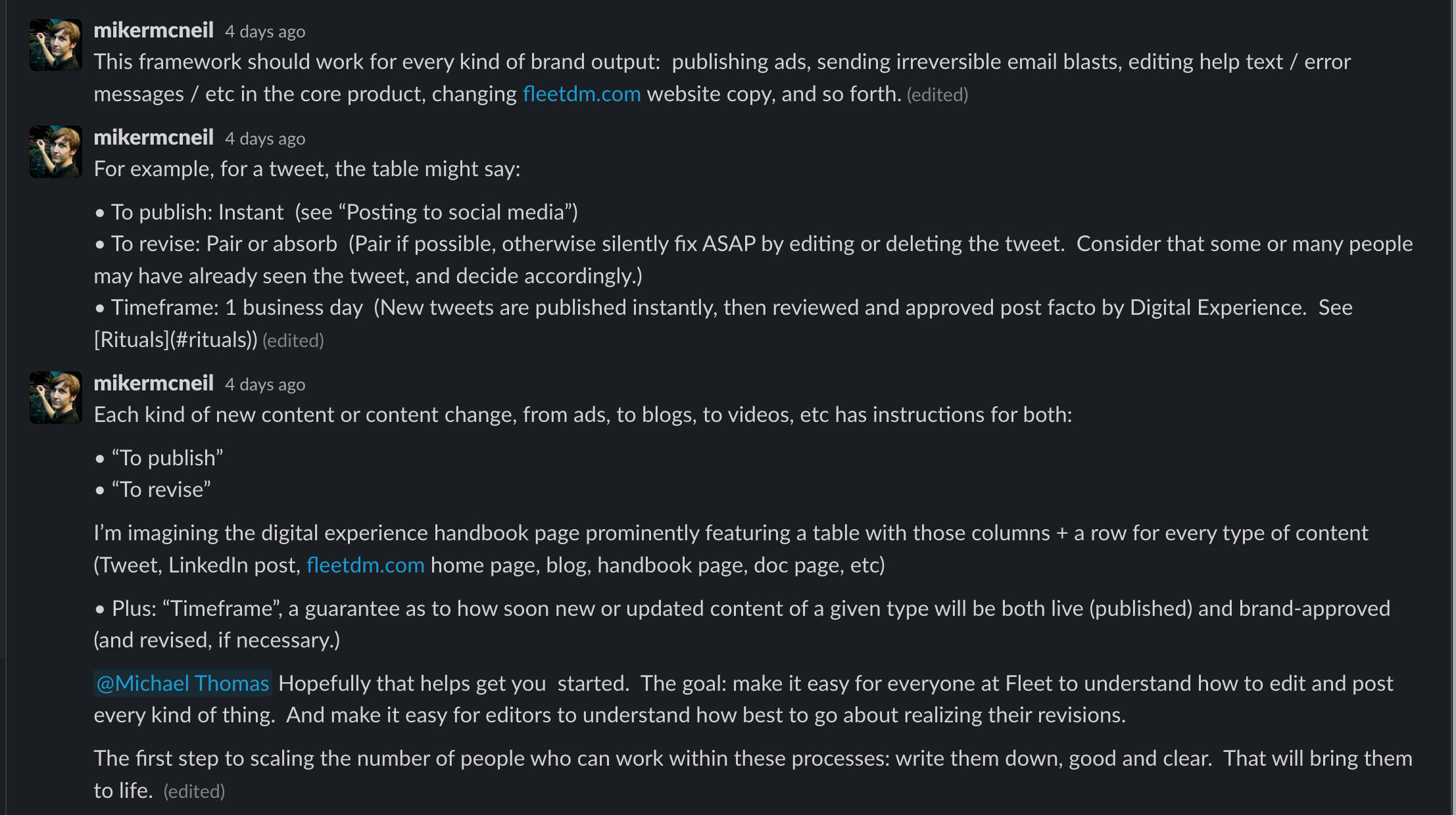
Task: Click the 'To publish: Instant' bullet text
Action: tap(197, 212)
